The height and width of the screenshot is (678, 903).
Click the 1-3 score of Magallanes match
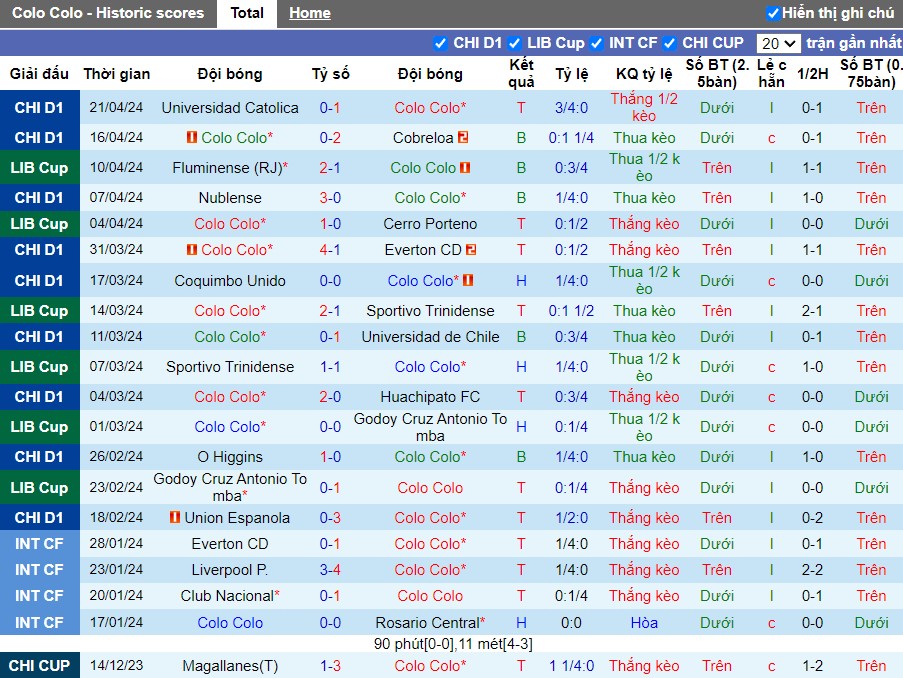[x=330, y=666]
